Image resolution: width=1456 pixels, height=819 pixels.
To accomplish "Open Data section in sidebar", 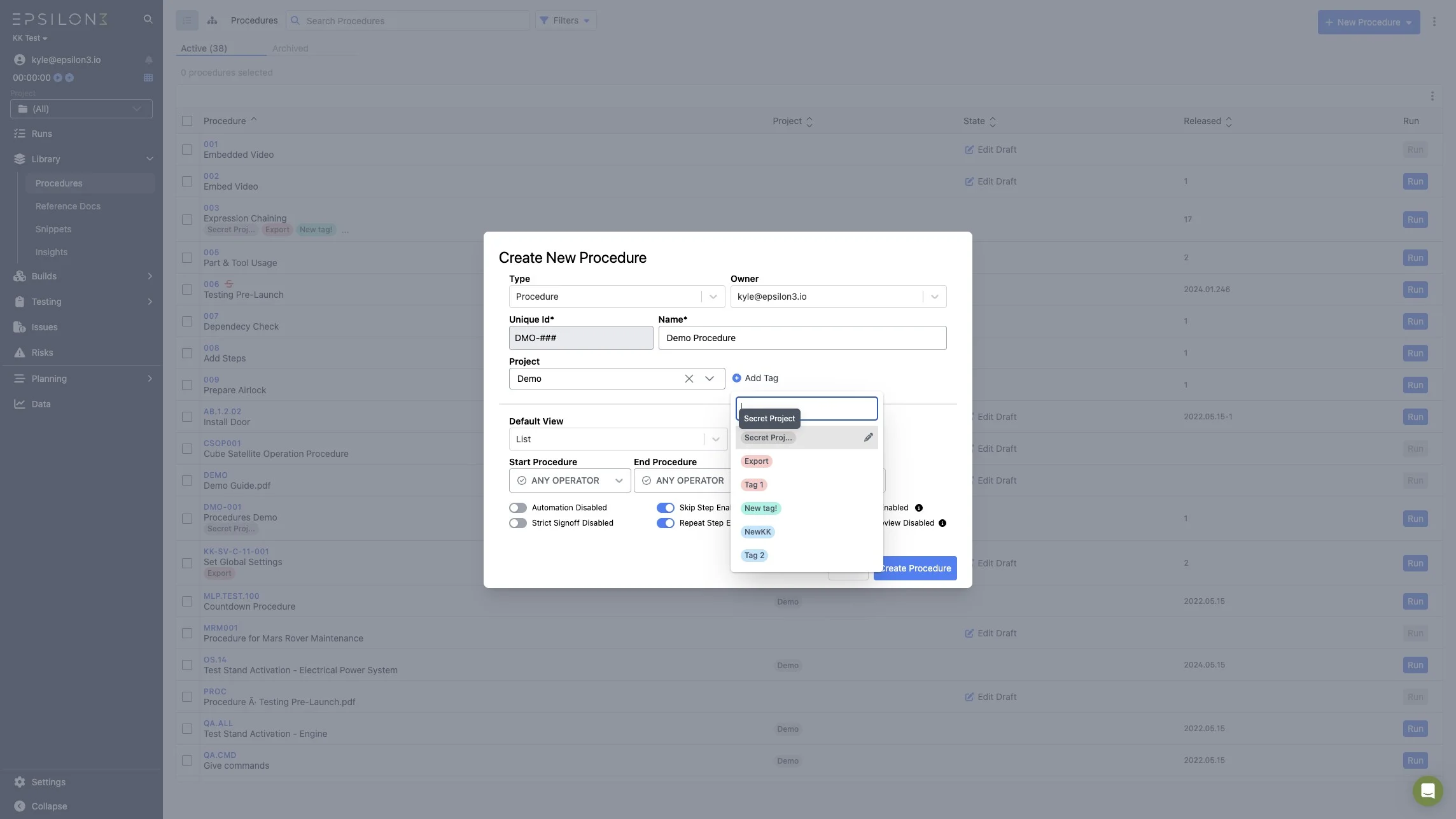I will [41, 404].
